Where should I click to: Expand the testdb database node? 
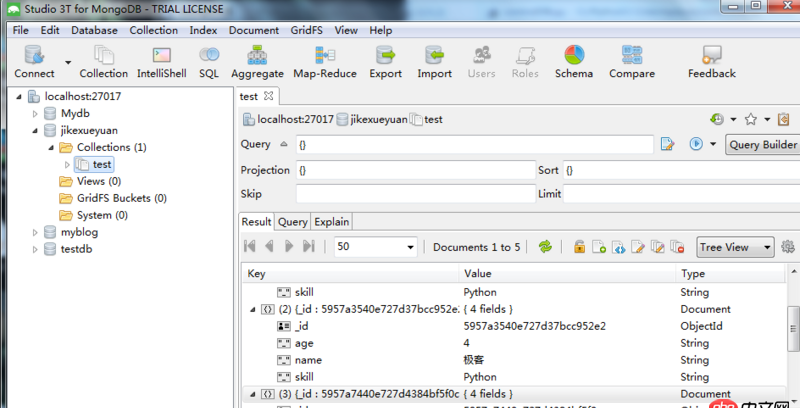(x=35, y=249)
